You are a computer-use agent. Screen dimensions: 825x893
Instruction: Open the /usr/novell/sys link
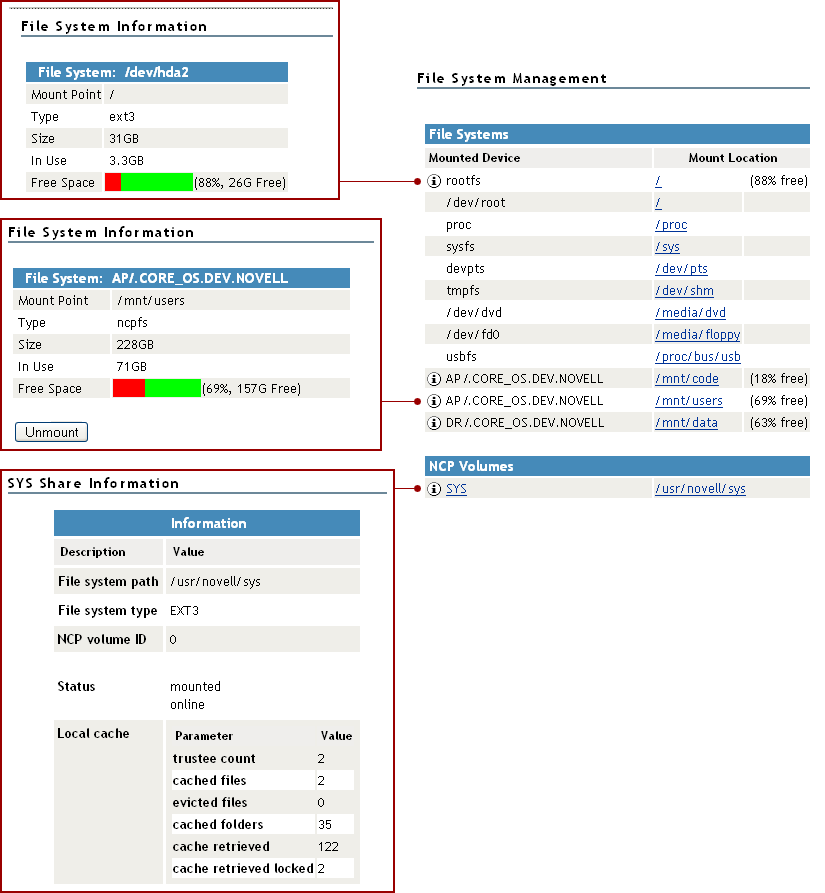point(700,489)
